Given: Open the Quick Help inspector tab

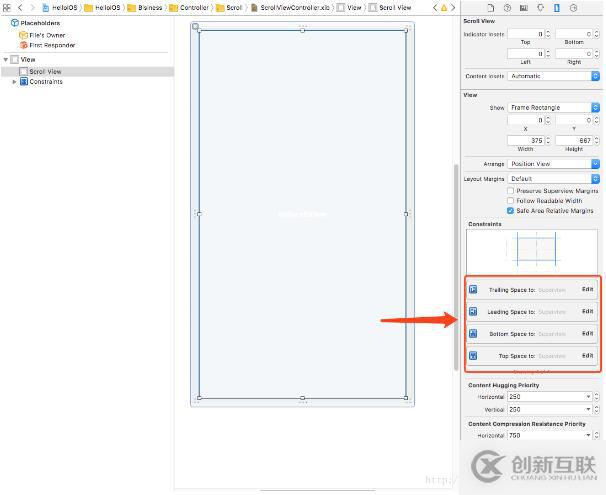Looking at the screenshot, I should coord(507,8).
